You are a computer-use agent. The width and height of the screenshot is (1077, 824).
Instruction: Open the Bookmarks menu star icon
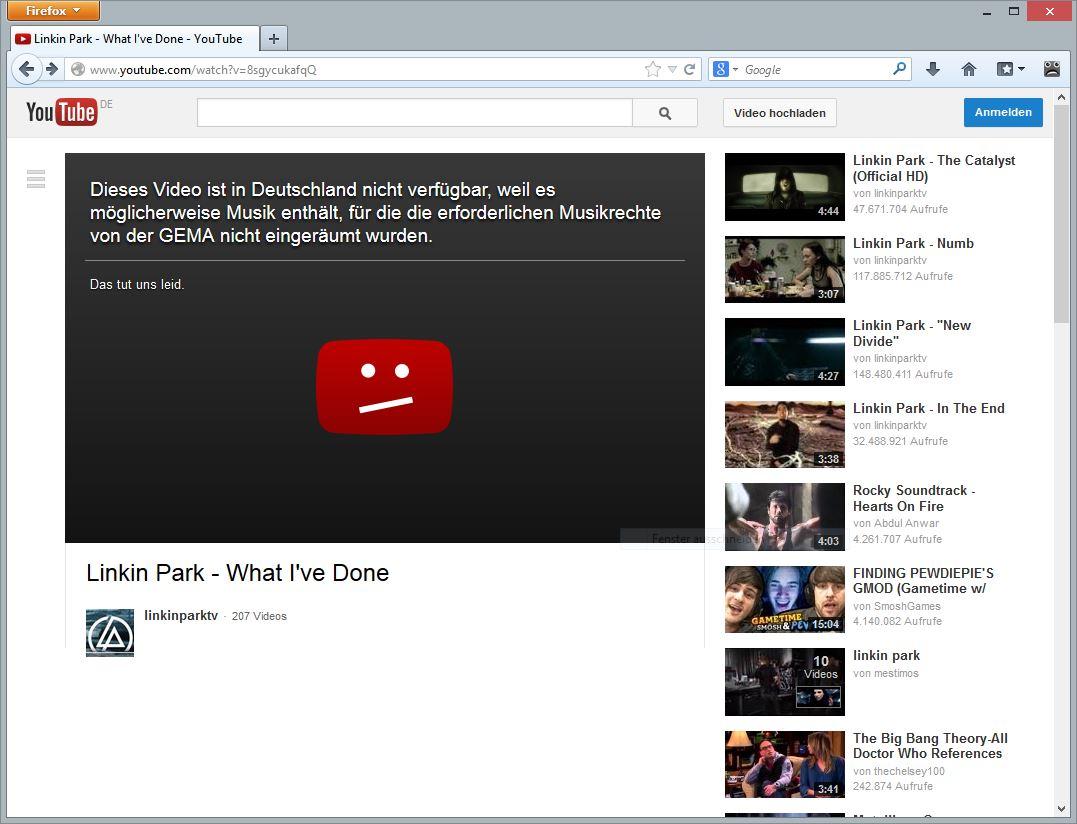click(1005, 69)
